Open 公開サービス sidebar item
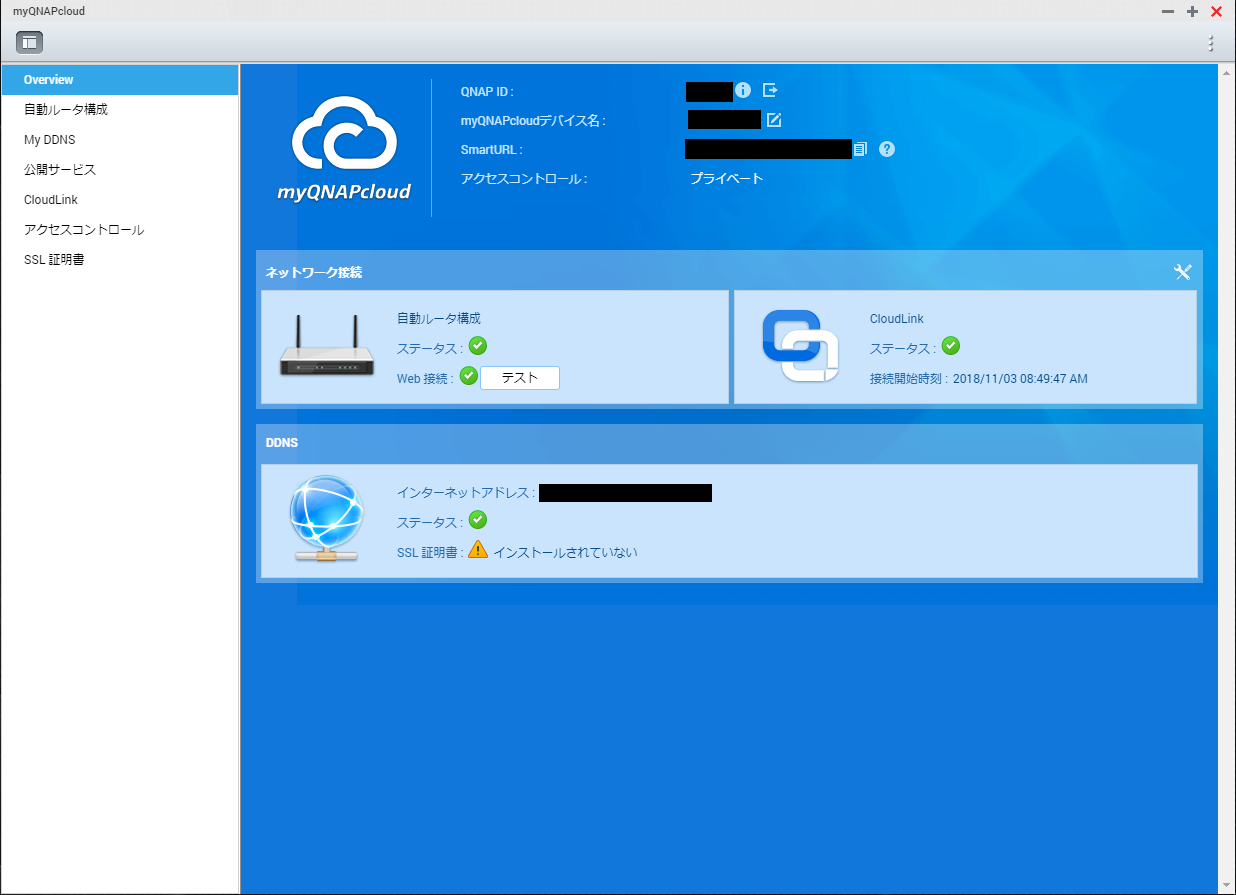The height and width of the screenshot is (895, 1236). [120, 170]
